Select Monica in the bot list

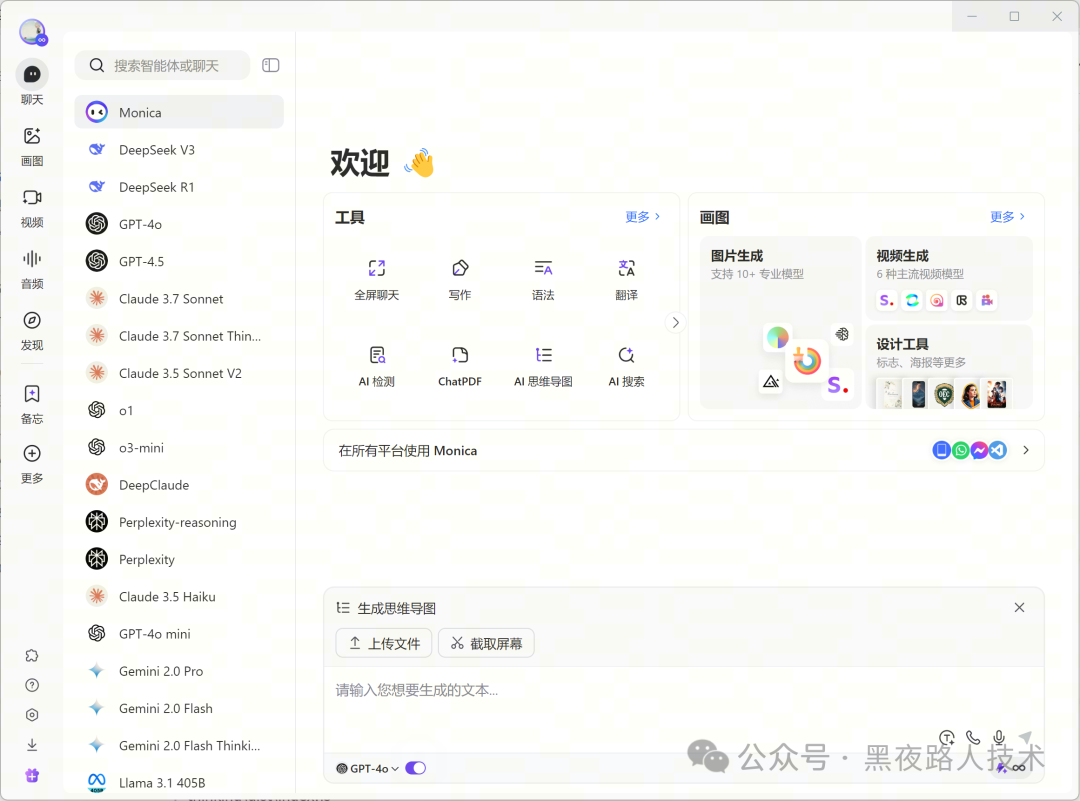pyautogui.click(x=179, y=112)
